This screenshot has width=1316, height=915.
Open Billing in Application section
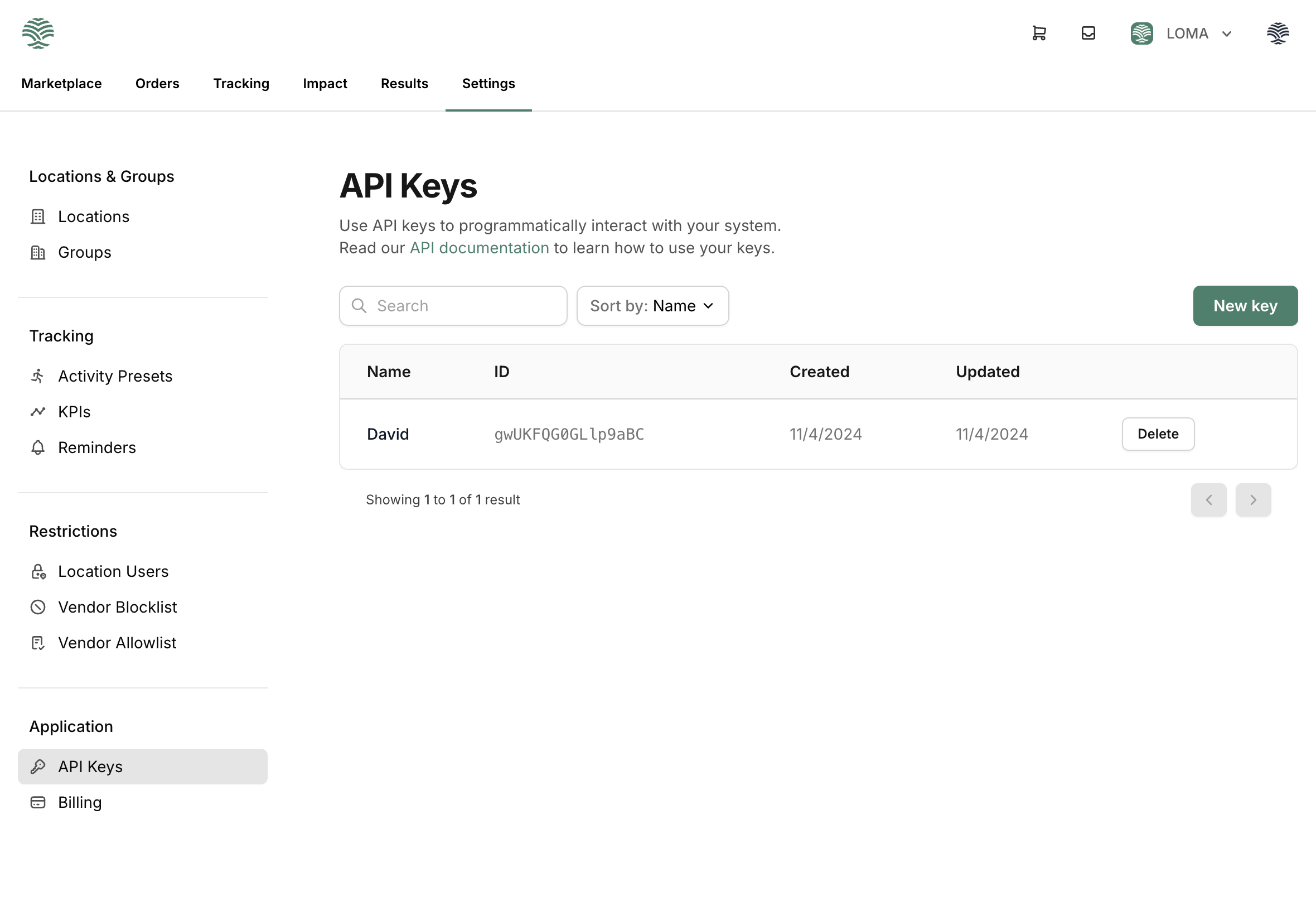pos(80,802)
